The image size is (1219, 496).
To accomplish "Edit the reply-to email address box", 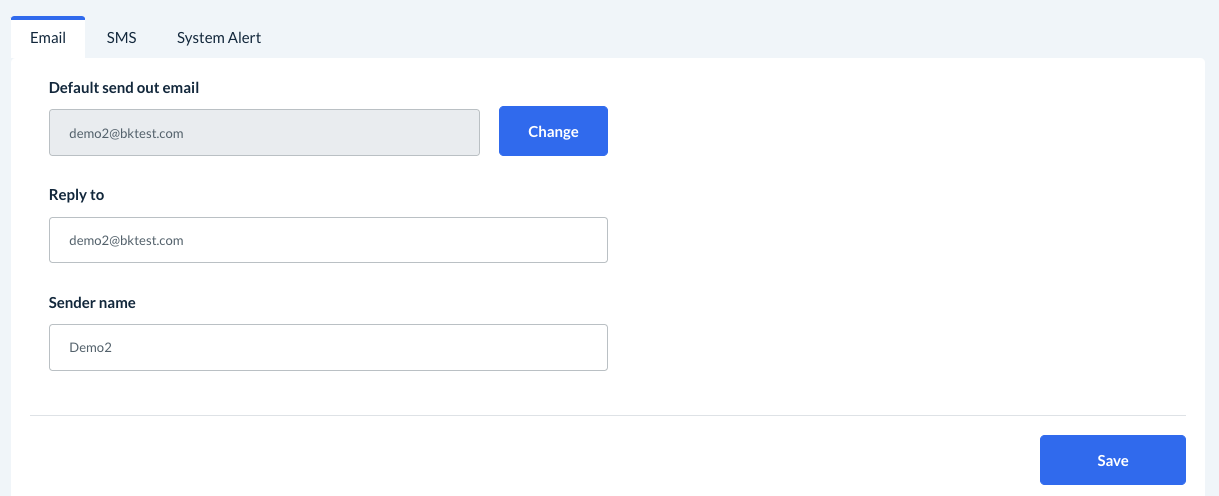I will (x=328, y=240).
